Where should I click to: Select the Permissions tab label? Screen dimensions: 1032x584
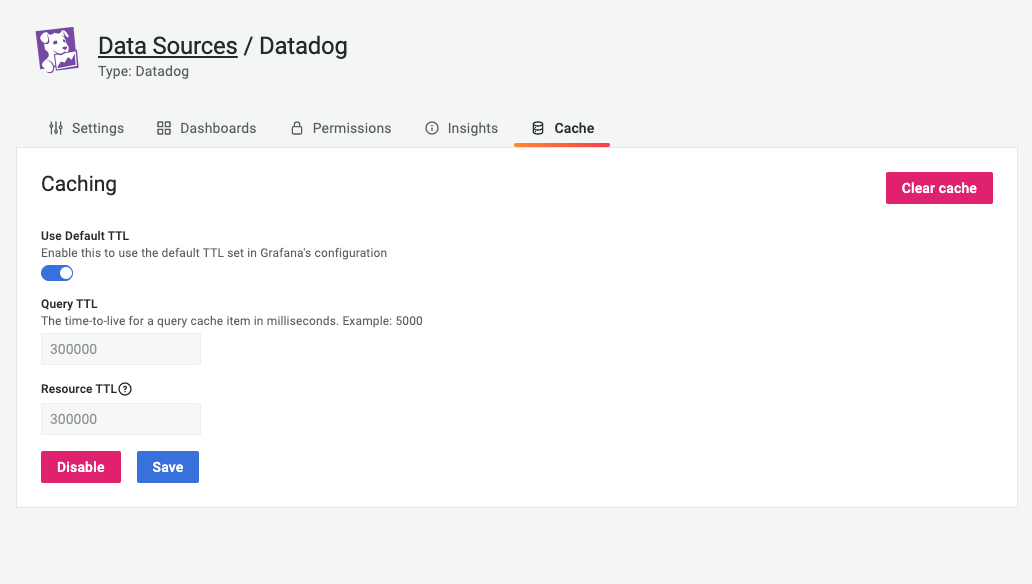click(352, 128)
